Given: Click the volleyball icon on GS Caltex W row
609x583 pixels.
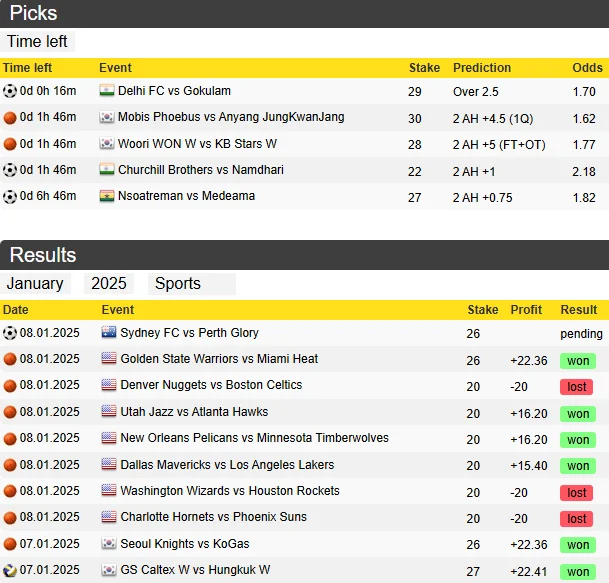Looking at the screenshot, I should 10,571.
